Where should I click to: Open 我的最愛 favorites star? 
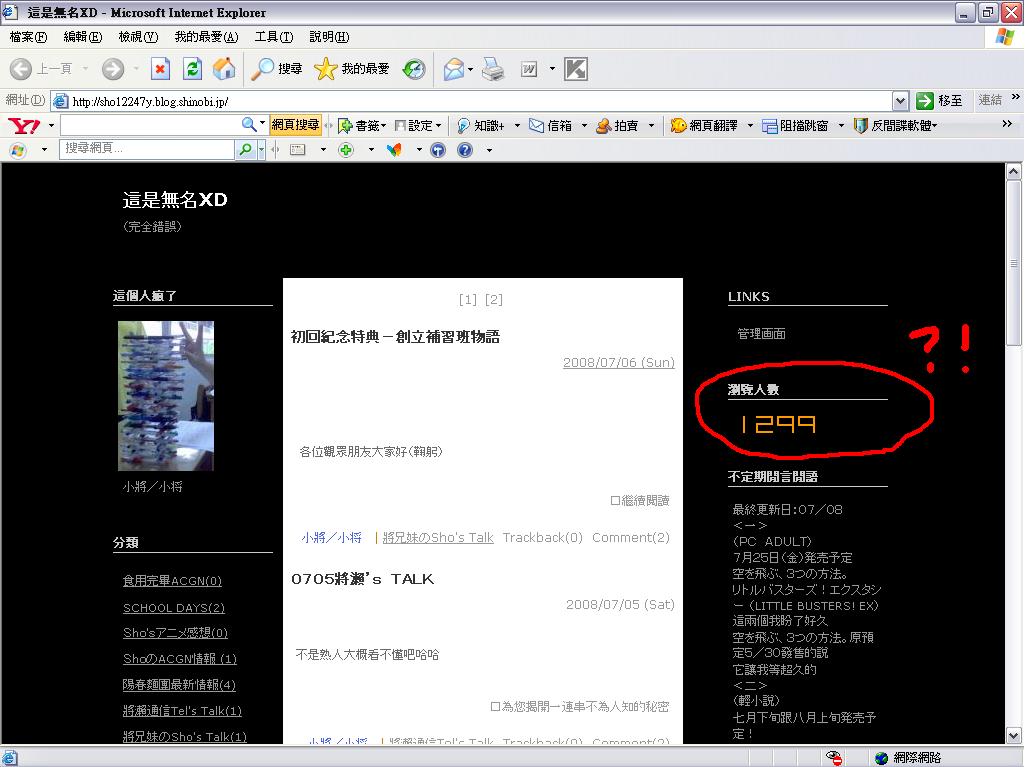(x=352, y=69)
